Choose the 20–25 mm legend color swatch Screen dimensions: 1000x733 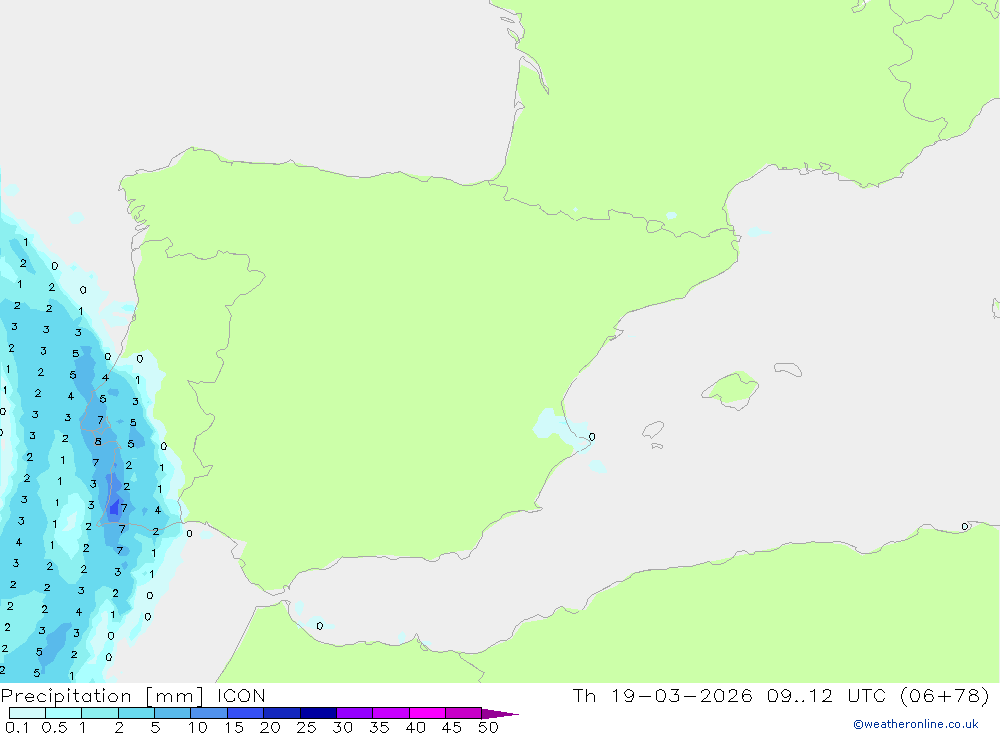click(282, 713)
